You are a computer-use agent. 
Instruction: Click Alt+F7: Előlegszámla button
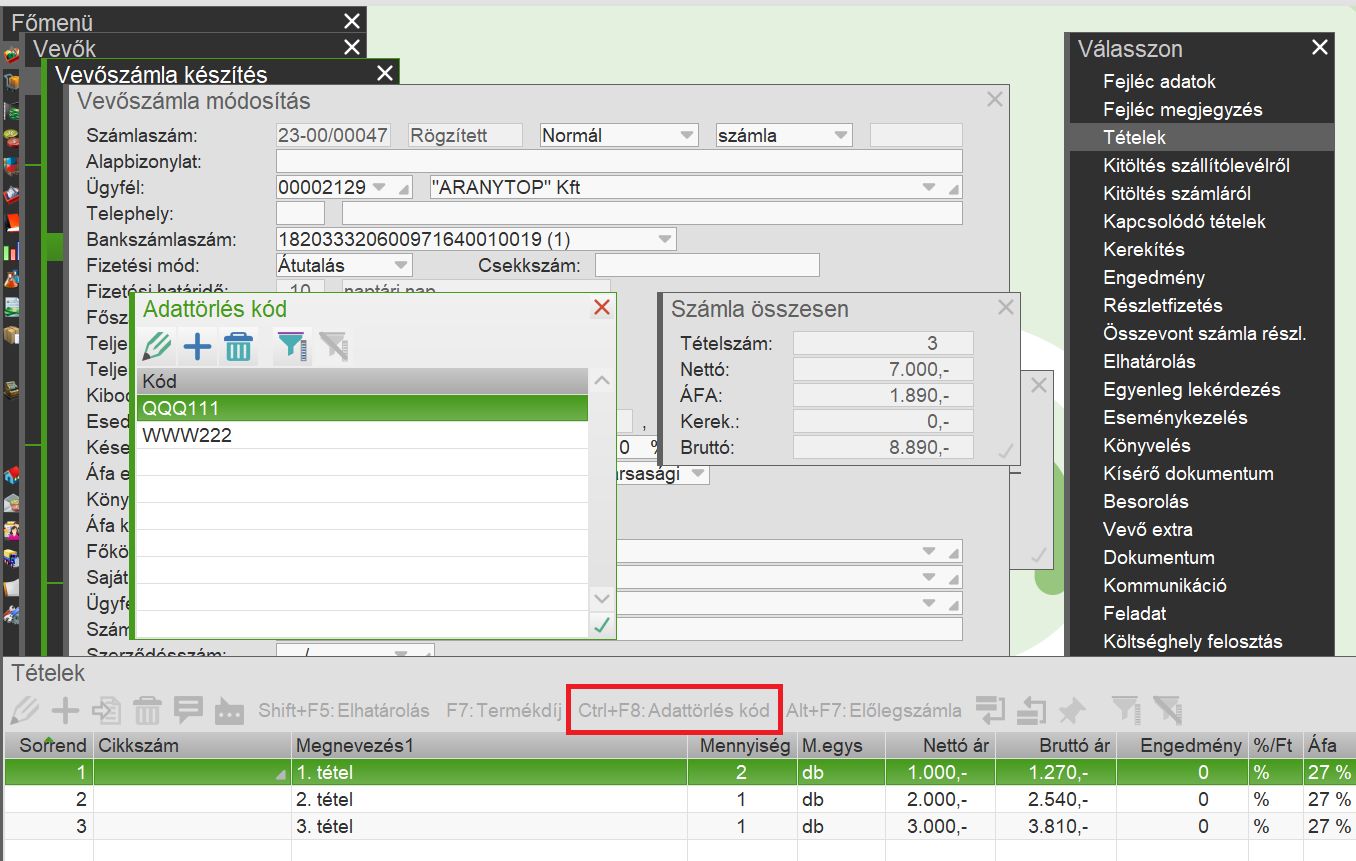[x=873, y=711]
